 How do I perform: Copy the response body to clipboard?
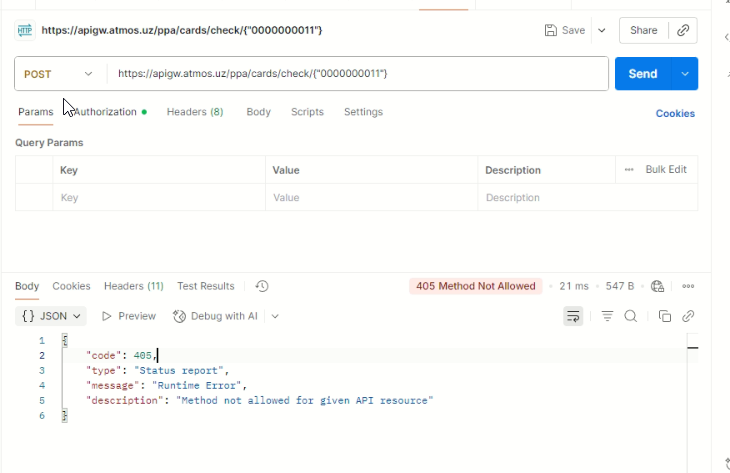coord(664,316)
